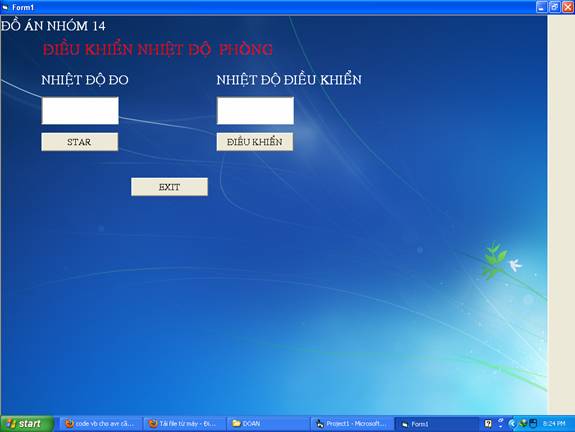Open the Windows start menu
This screenshot has width=575, height=432.
[x=27, y=424]
